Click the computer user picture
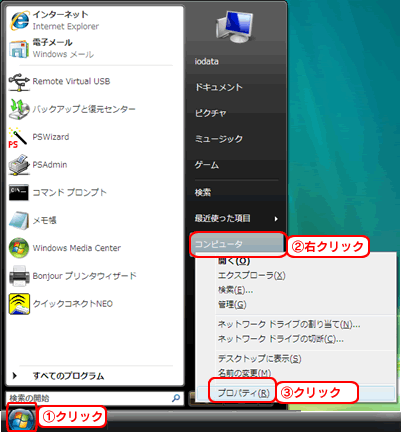Screen dimensions: 401x432 235,27
